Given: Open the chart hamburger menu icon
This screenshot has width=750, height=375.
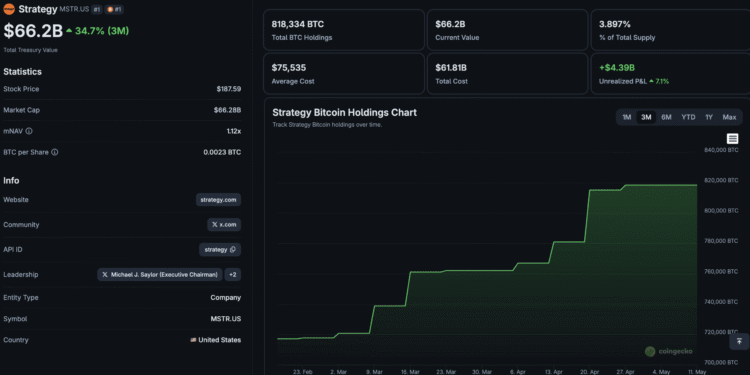Looking at the screenshot, I should click(x=732, y=139).
